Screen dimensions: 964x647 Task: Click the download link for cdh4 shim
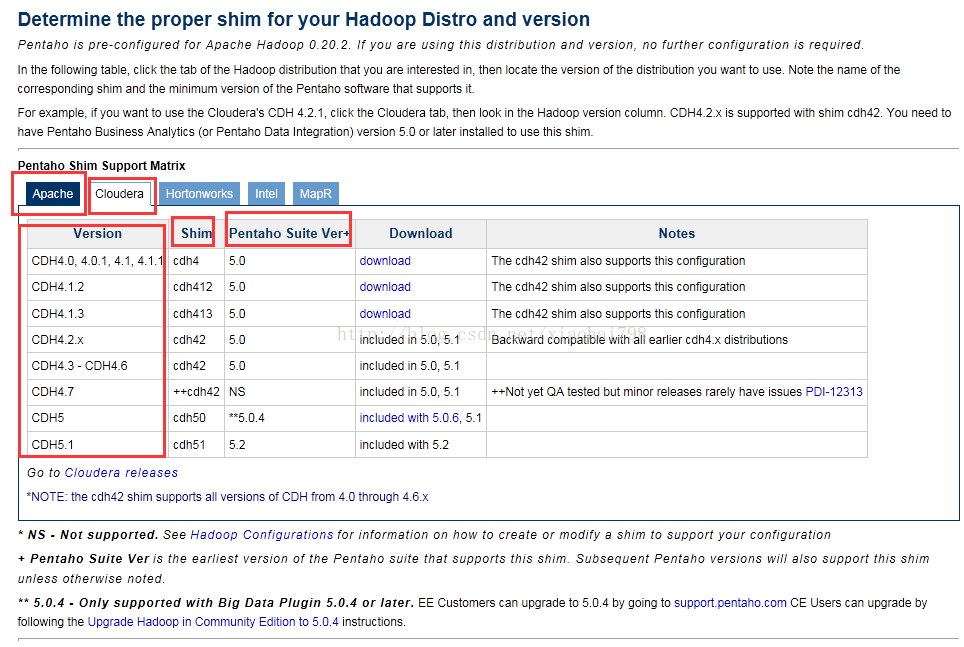pos(385,261)
